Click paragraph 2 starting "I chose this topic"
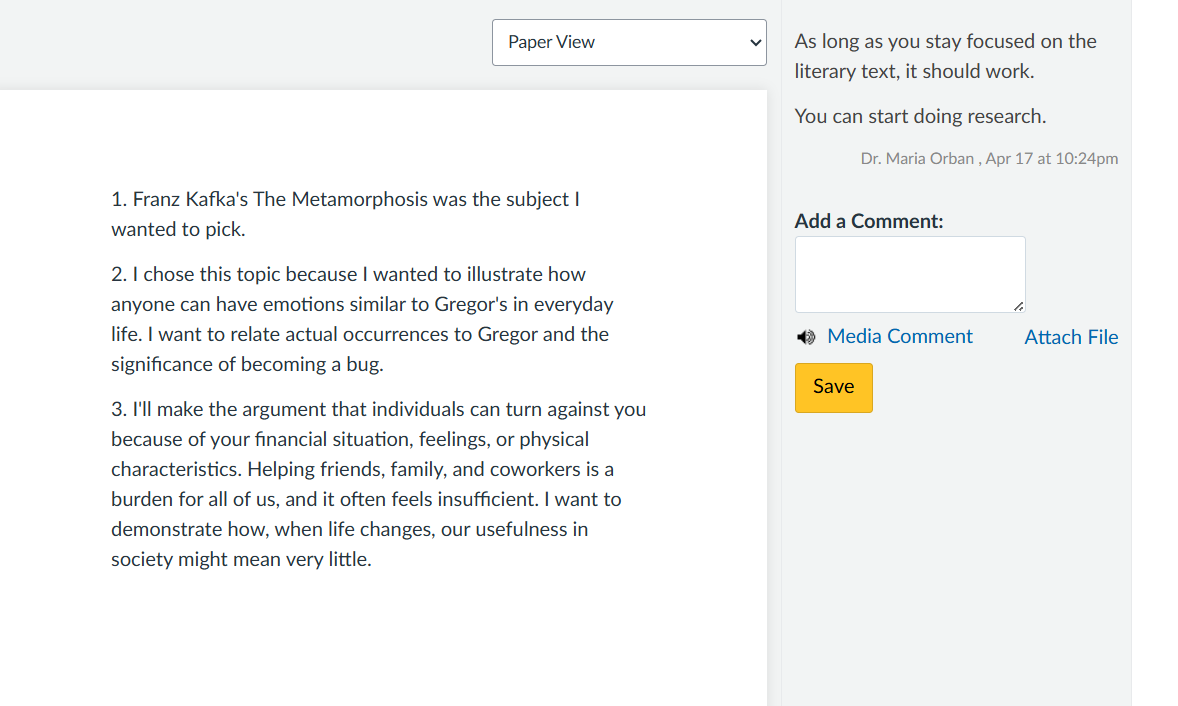This screenshot has height=706, width=1178. point(362,319)
